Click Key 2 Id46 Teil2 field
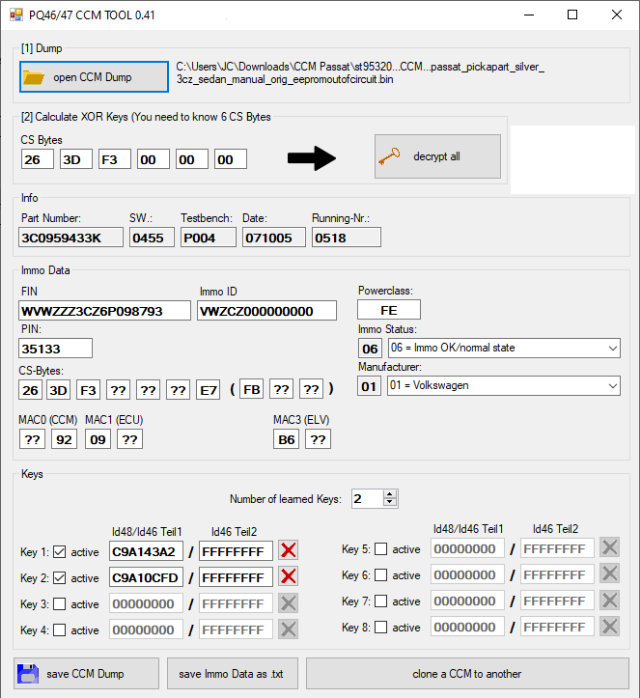 click(x=236, y=577)
